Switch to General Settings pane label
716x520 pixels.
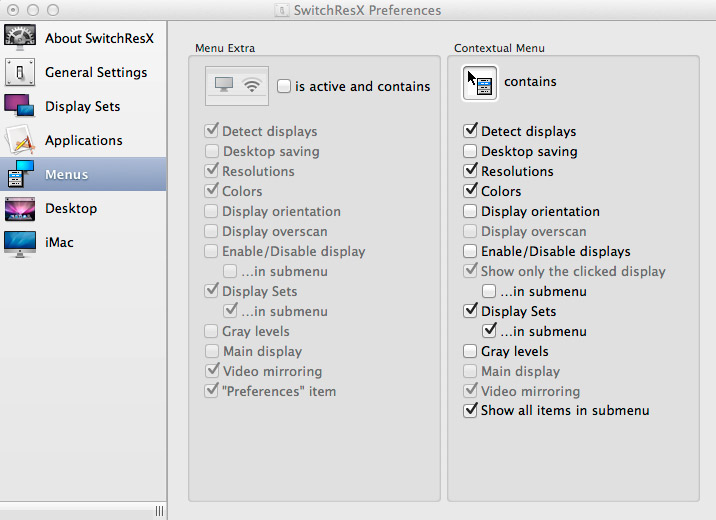coord(96,72)
